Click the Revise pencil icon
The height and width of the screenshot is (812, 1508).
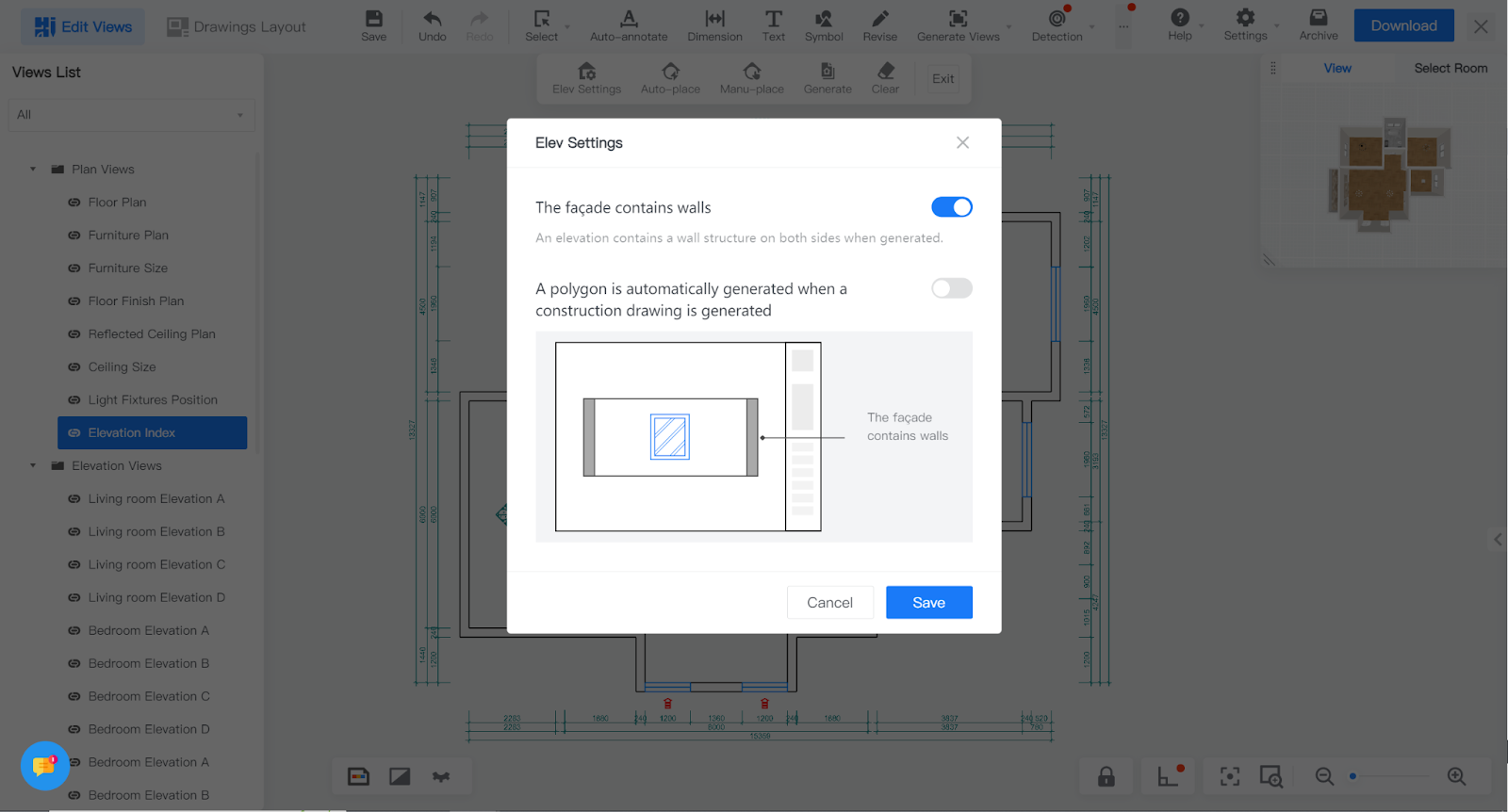(879, 20)
